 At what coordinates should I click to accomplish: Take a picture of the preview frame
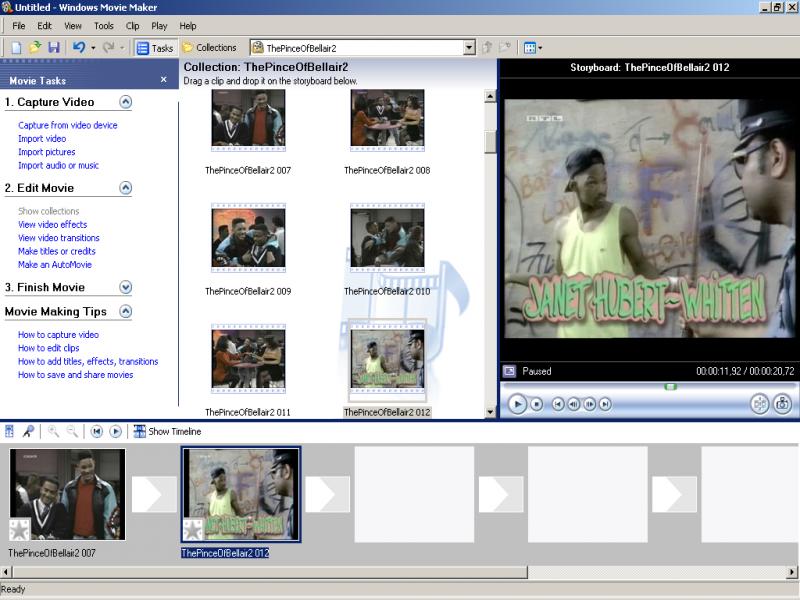[x=782, y=404]
